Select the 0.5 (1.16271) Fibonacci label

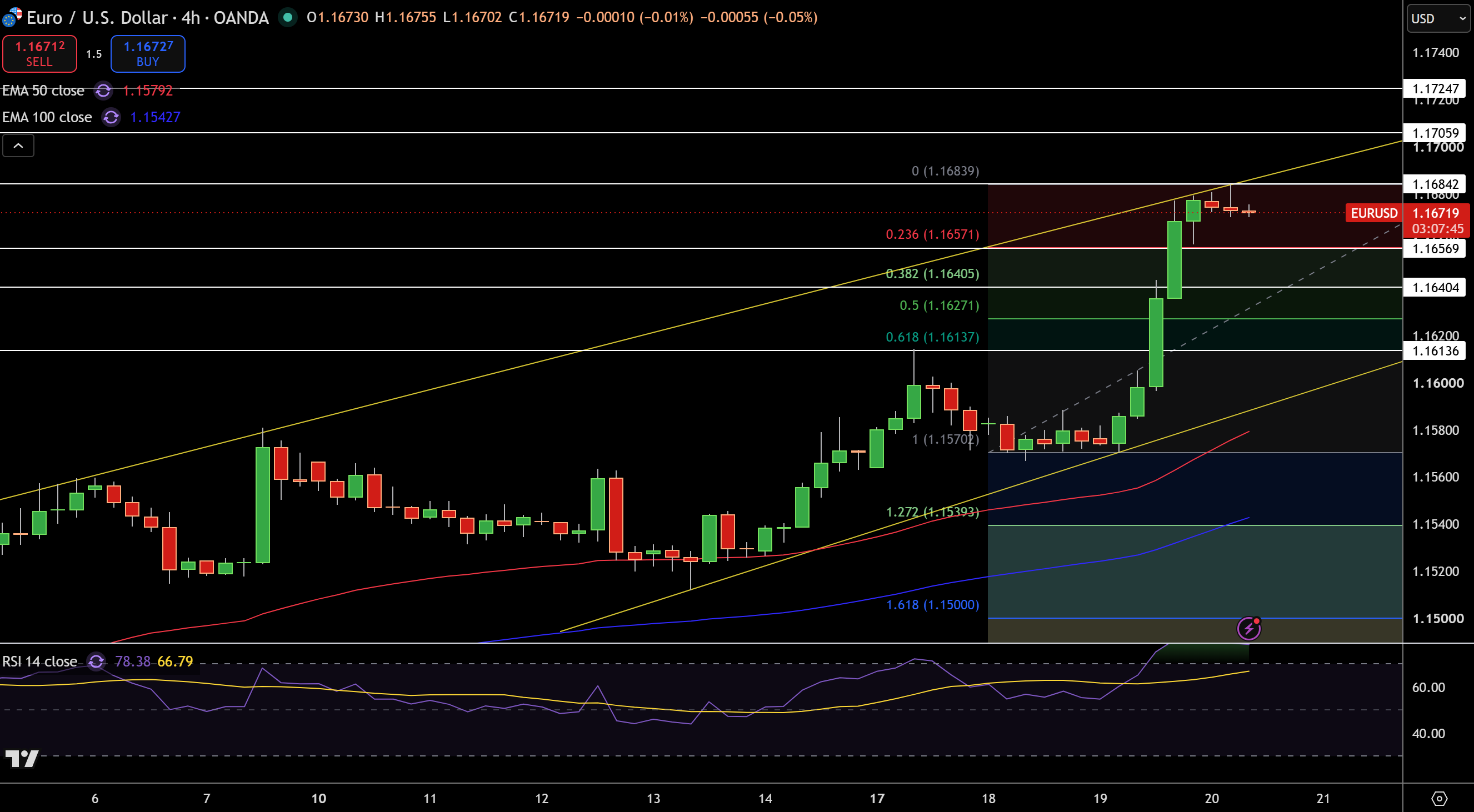point(939,305)
